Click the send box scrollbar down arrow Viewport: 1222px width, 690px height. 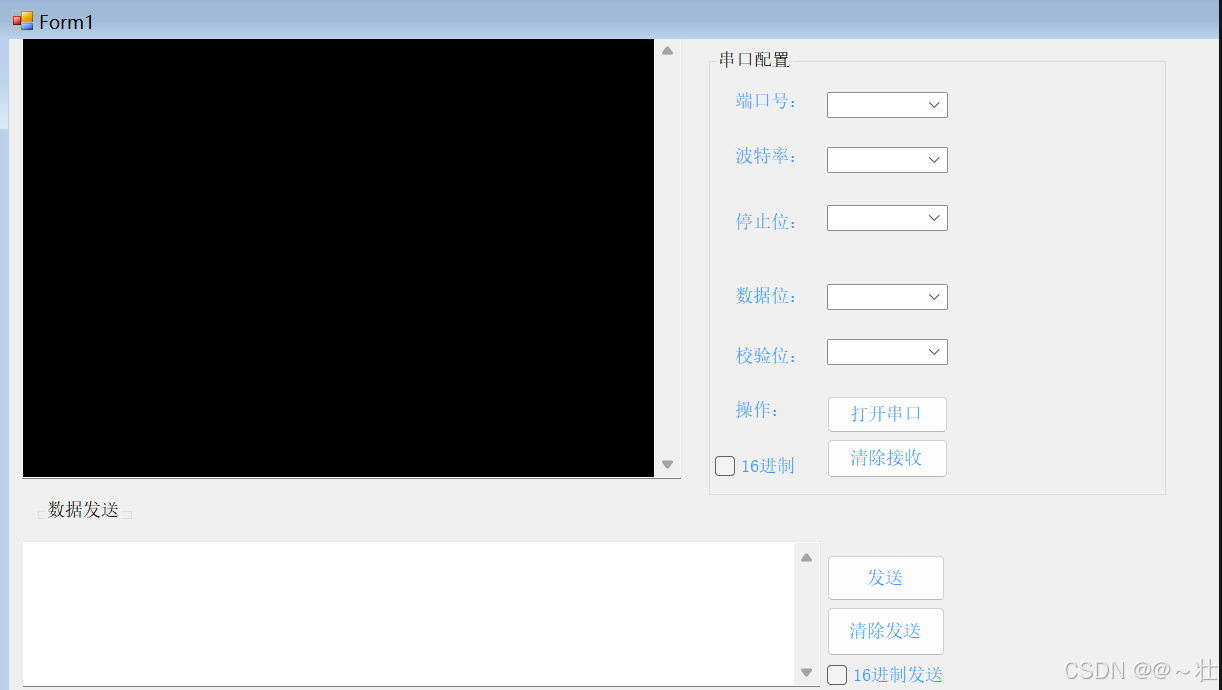pyautogui.click(x=806, y=672)
